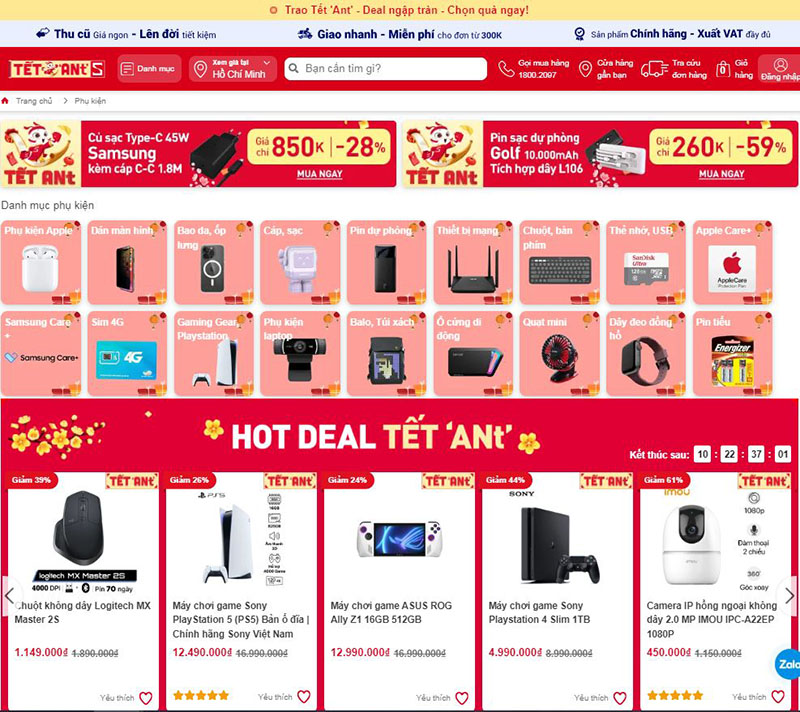Screen dimensions: 800x712
Task: Click MUA NGAY on Samsung charger banner
Action: click(x=319, y=174)
